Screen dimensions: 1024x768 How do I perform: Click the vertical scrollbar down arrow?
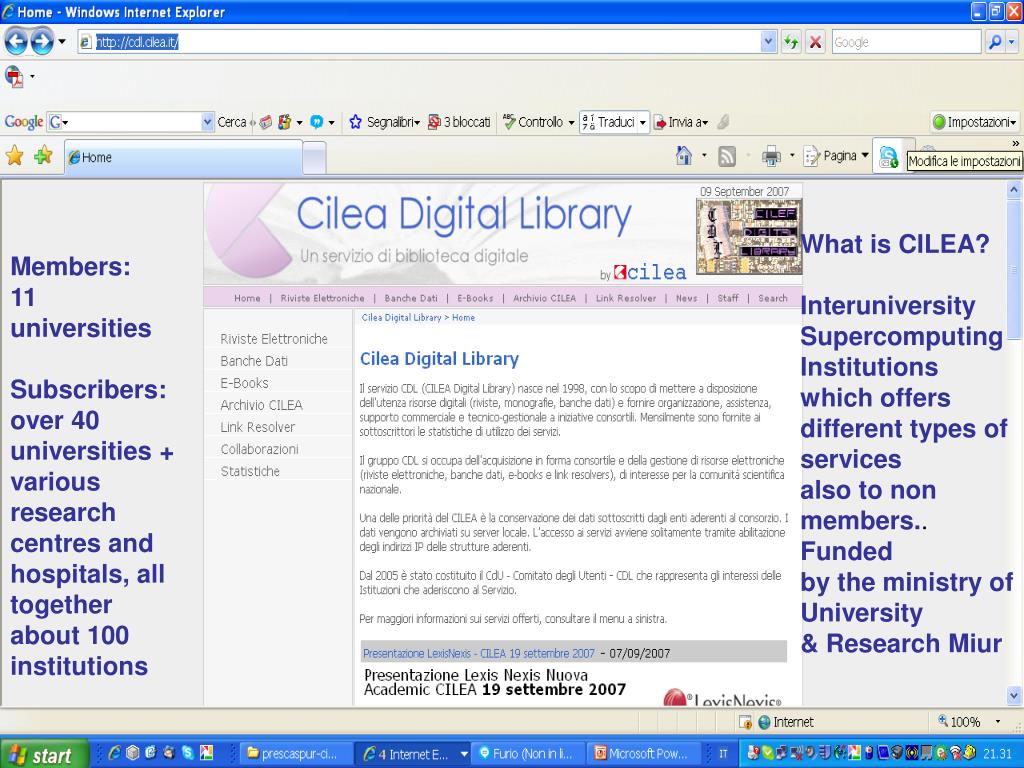coord(1014,696)
